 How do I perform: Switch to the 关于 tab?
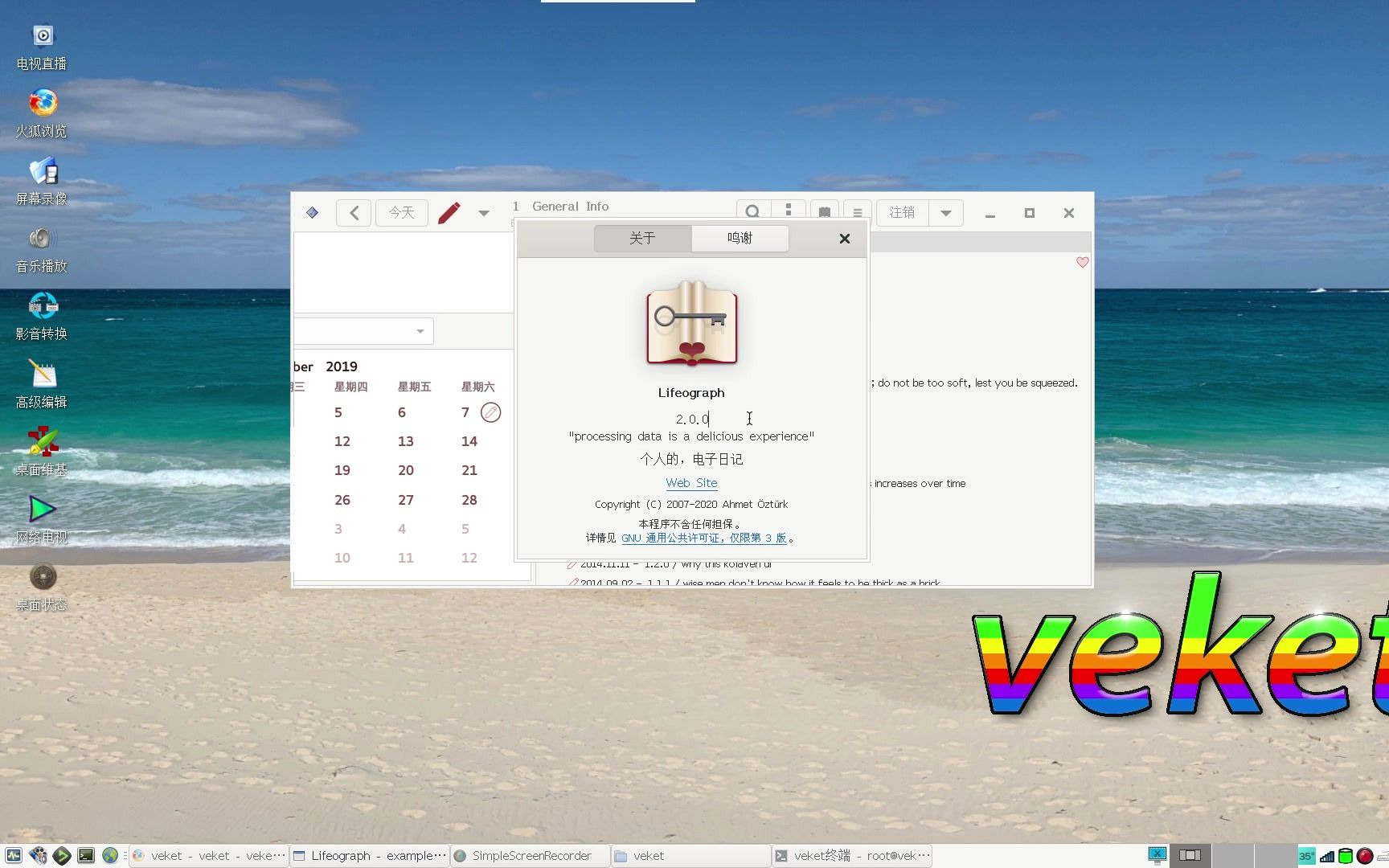(x=642, y=238)
